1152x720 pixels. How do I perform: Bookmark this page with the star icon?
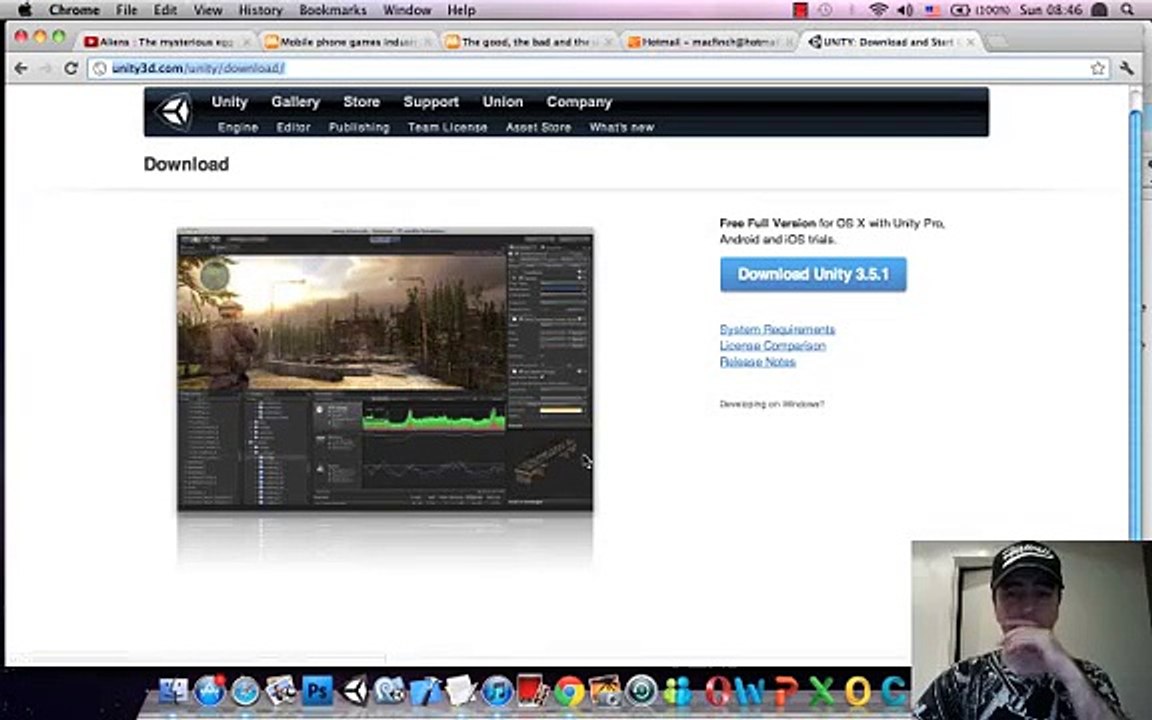[1098, 68]
